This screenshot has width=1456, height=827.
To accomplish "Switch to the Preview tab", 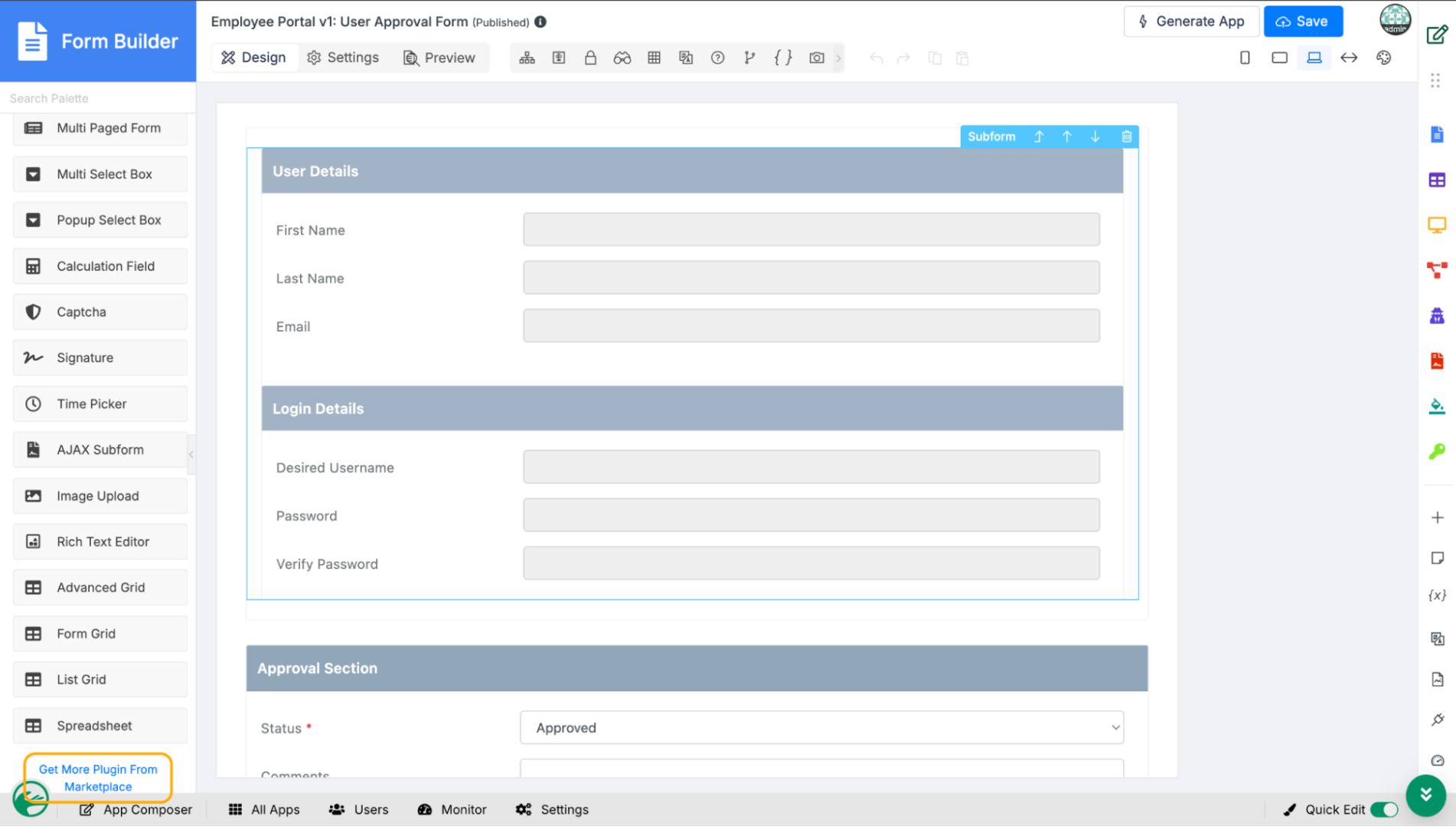I will pos(439,58).
